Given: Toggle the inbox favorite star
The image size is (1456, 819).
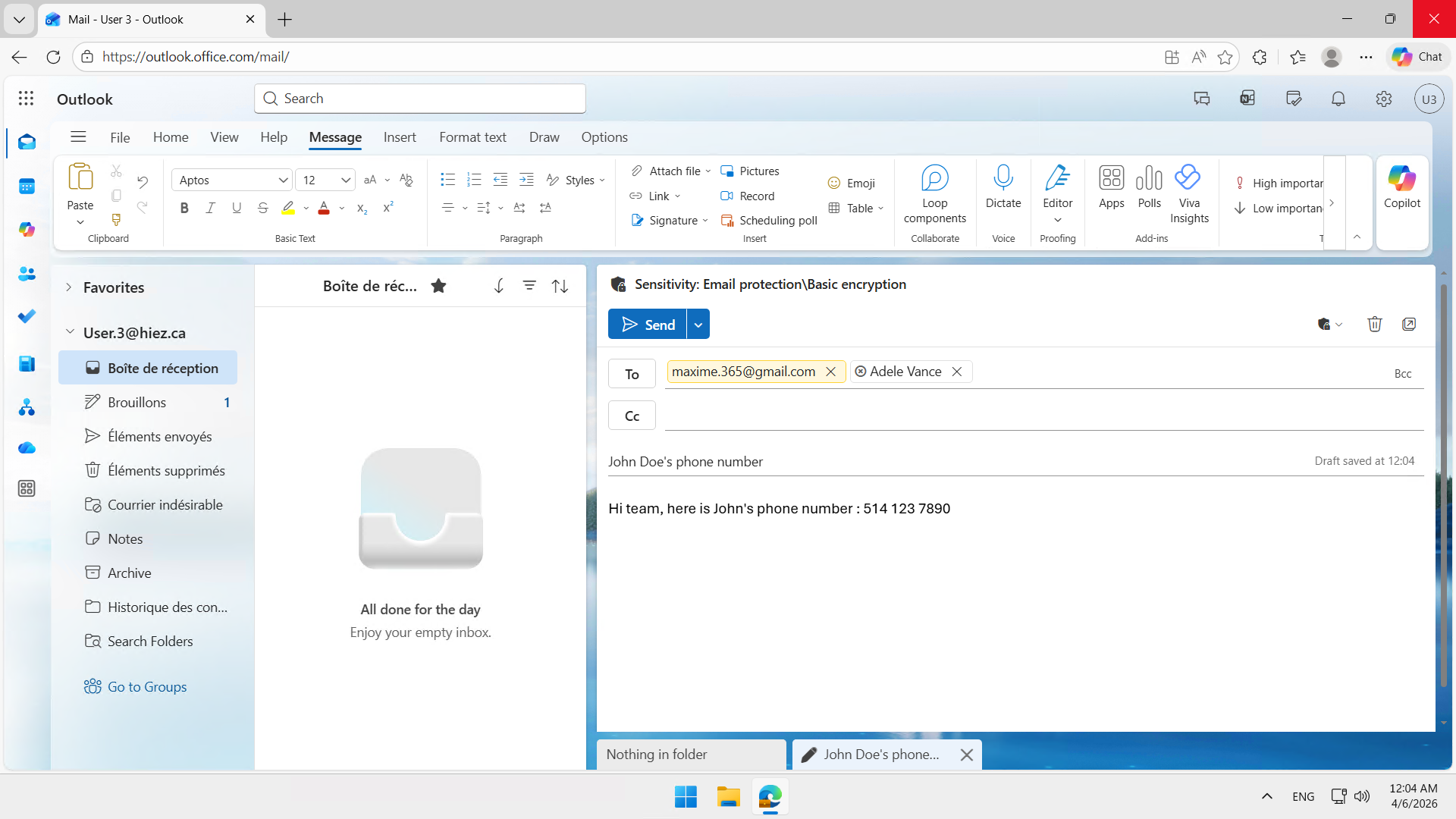Looking at the screenshot, I should (x=438, y=286).
